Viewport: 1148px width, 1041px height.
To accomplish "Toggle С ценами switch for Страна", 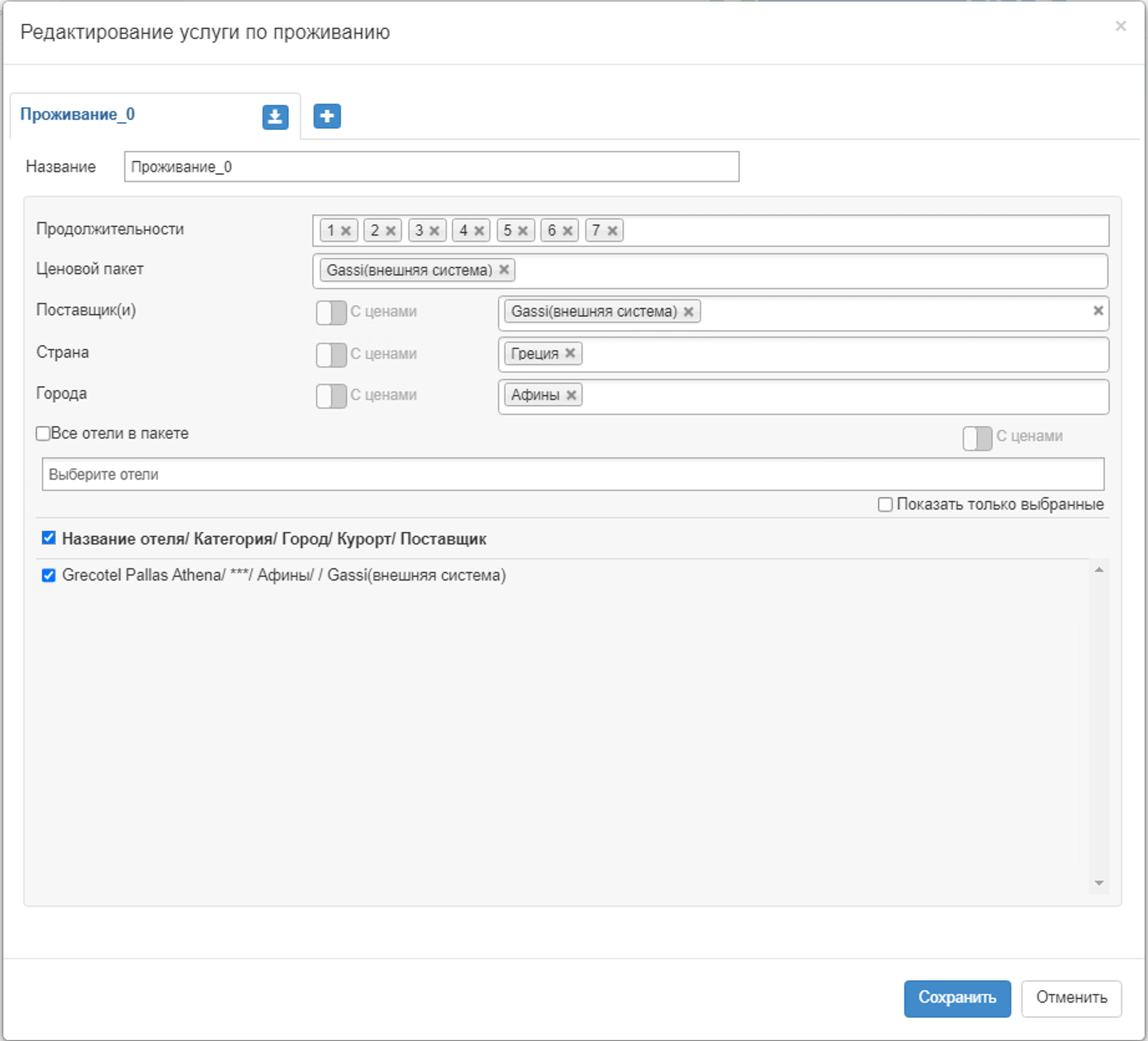I will coord(331,354).
